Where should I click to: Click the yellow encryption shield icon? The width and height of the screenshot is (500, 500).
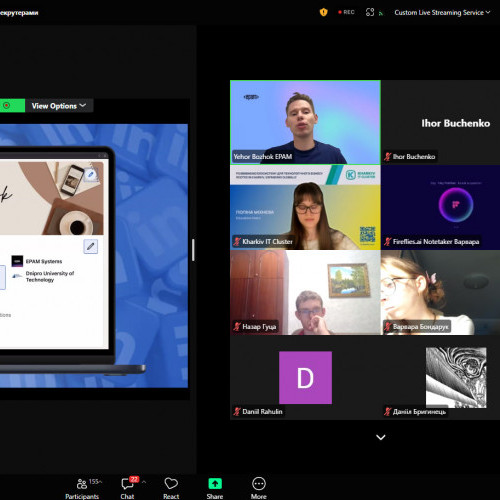coord(323,12)
